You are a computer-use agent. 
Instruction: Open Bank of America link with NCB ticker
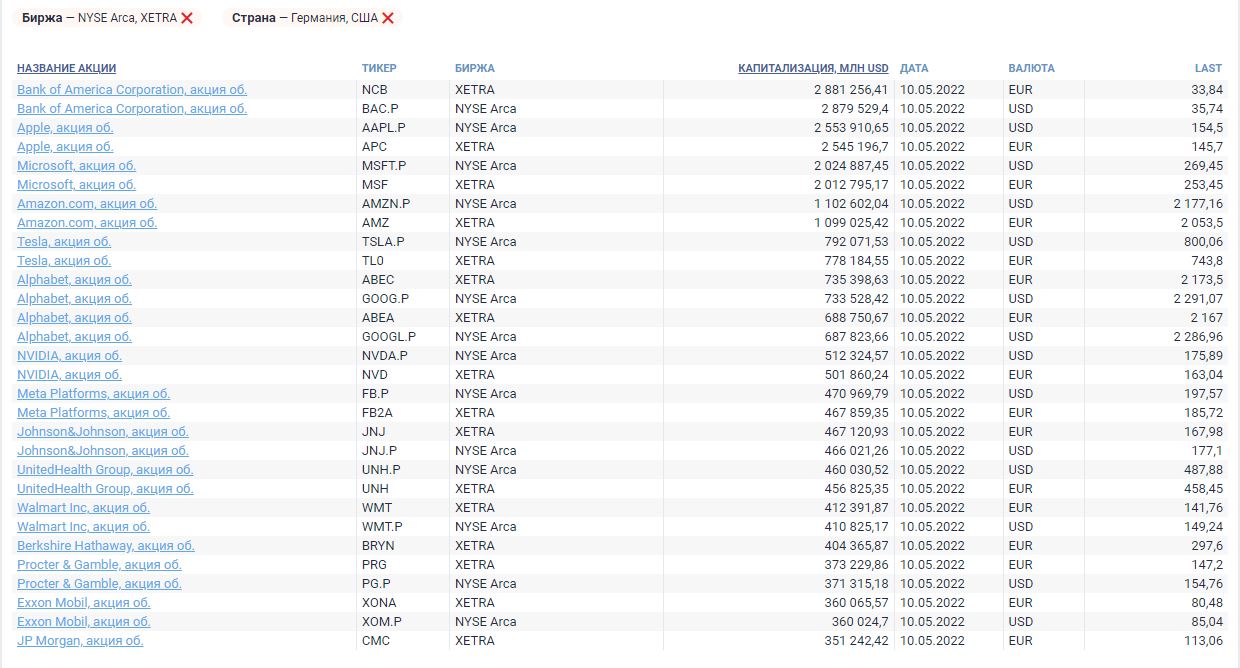click(131, 90)
